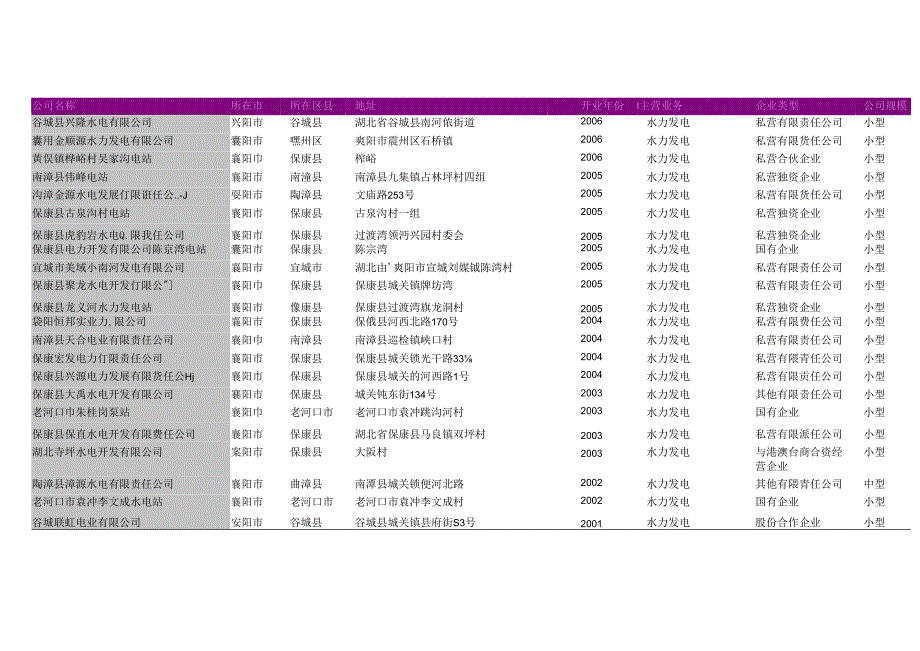The width and height of the screenshot is (920, 651).
Task: Select company 宜城市美域小南河发电有限公司
Action: pos(108,267)
